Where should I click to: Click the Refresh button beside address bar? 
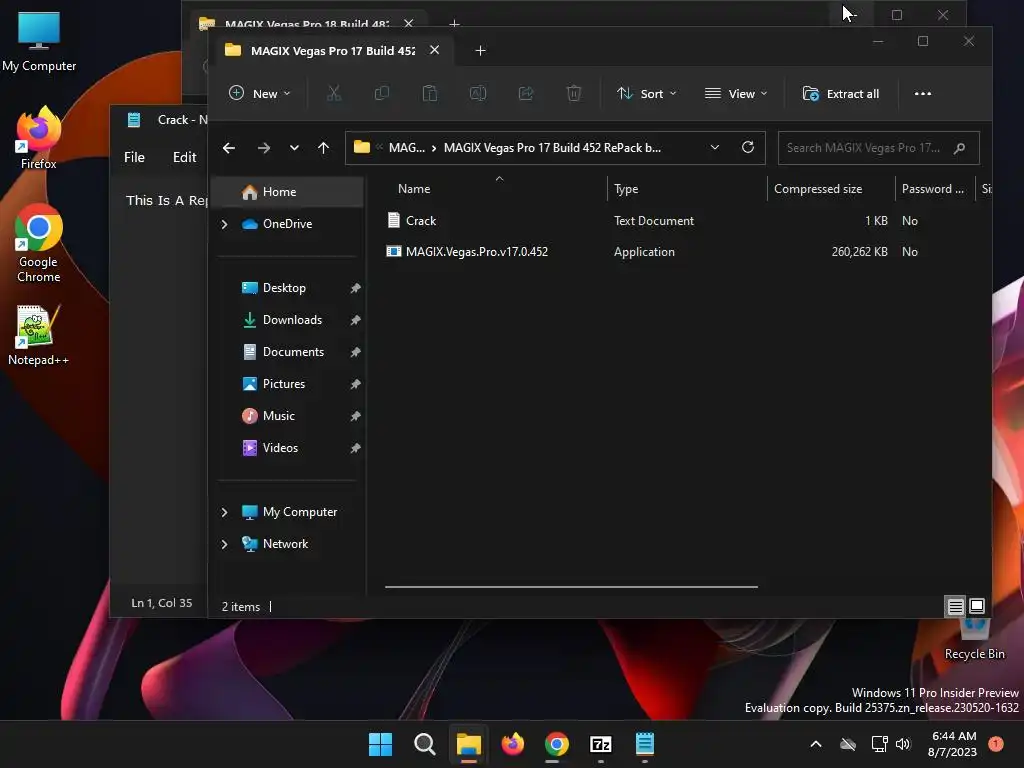click(748, 147)
